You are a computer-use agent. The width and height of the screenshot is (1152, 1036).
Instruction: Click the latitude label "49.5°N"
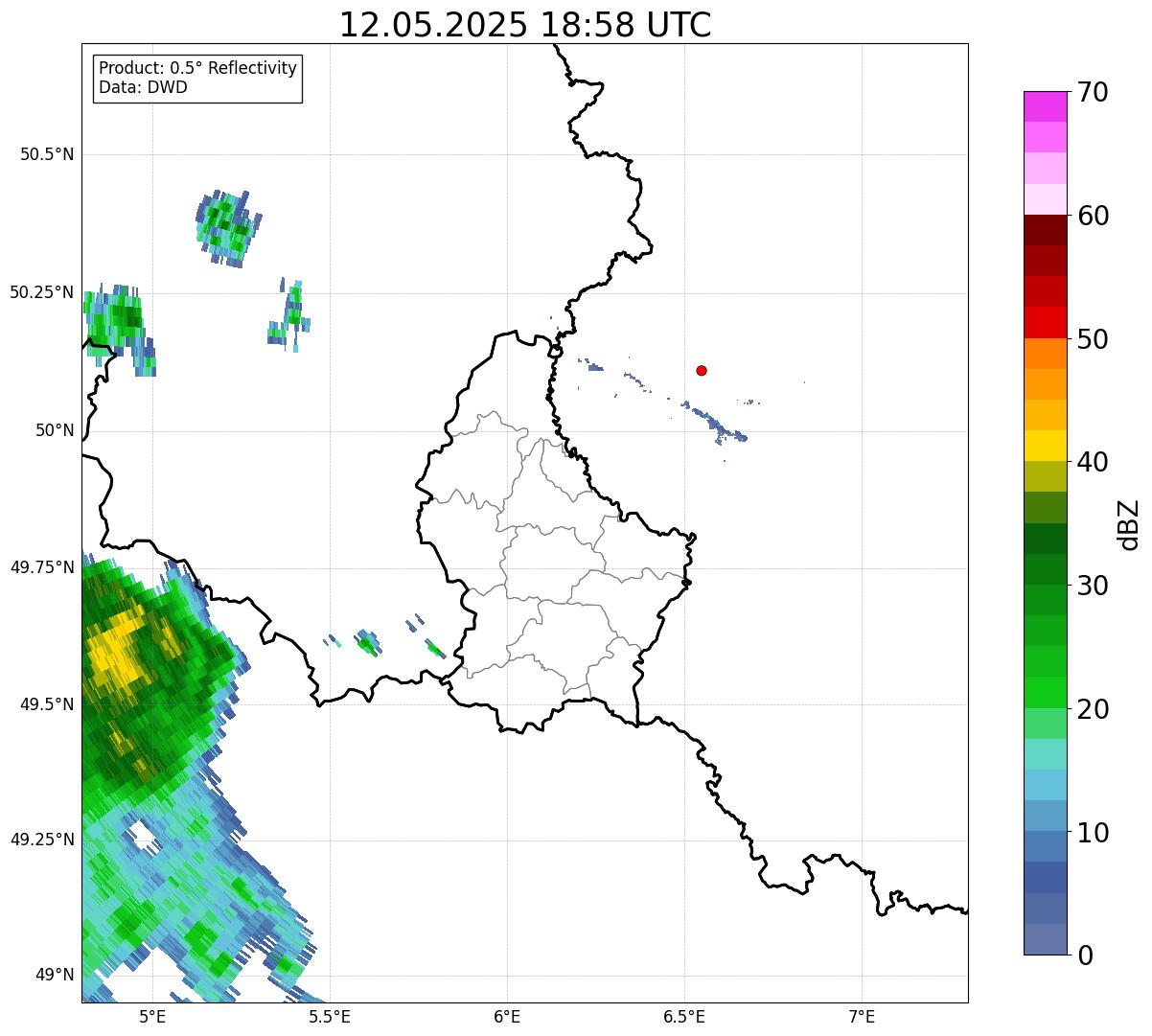(47, 704)
